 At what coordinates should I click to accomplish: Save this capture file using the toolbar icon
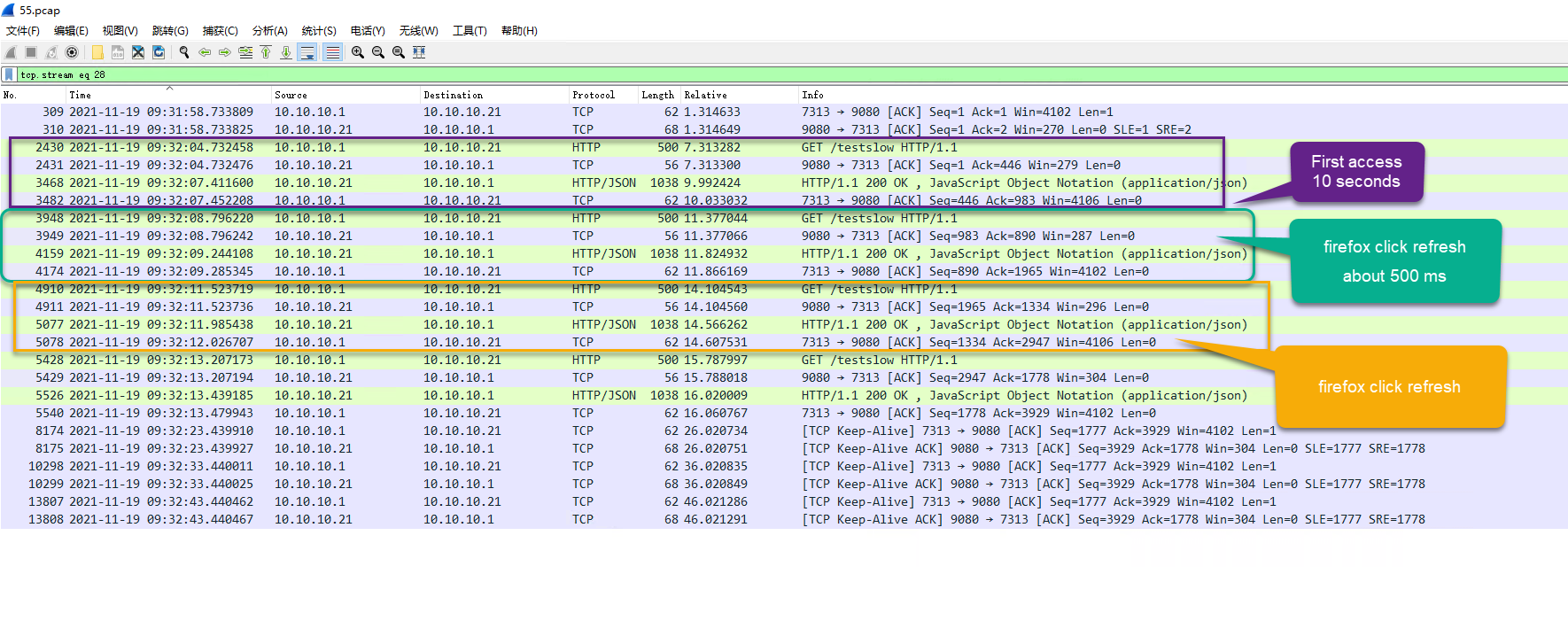tap(118, 52)
